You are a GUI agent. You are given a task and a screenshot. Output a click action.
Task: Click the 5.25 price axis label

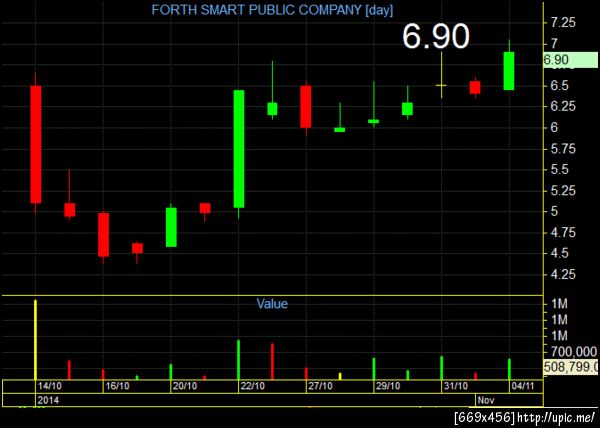point(562,190)
